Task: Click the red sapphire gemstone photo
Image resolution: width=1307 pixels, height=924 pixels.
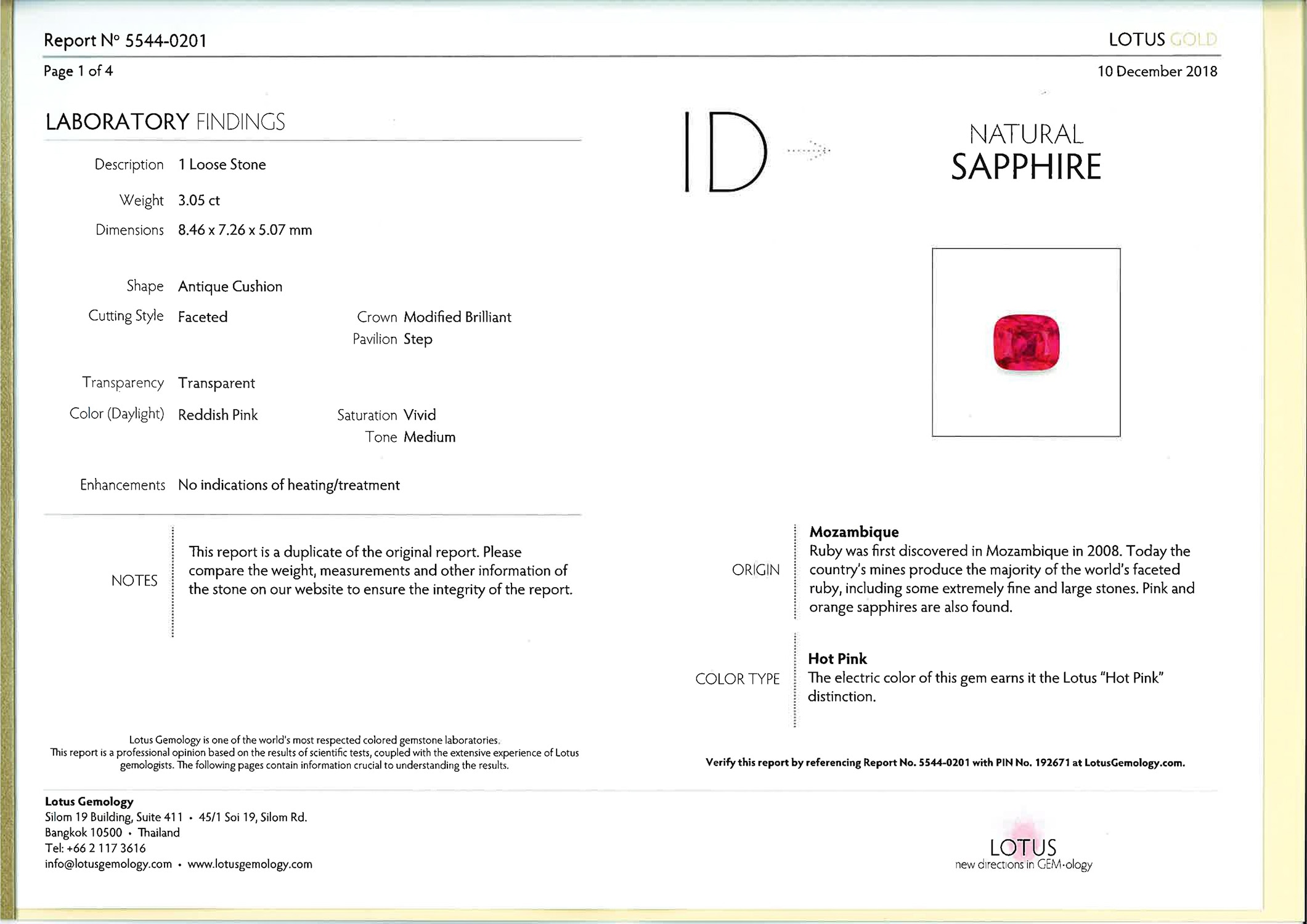Action: (x=1026, y=342)
